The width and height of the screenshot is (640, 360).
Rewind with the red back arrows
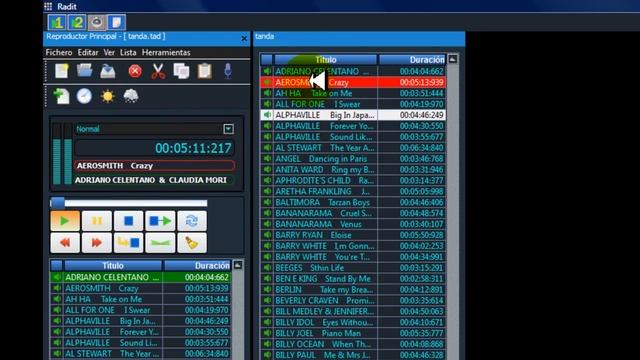pos(65,243)
